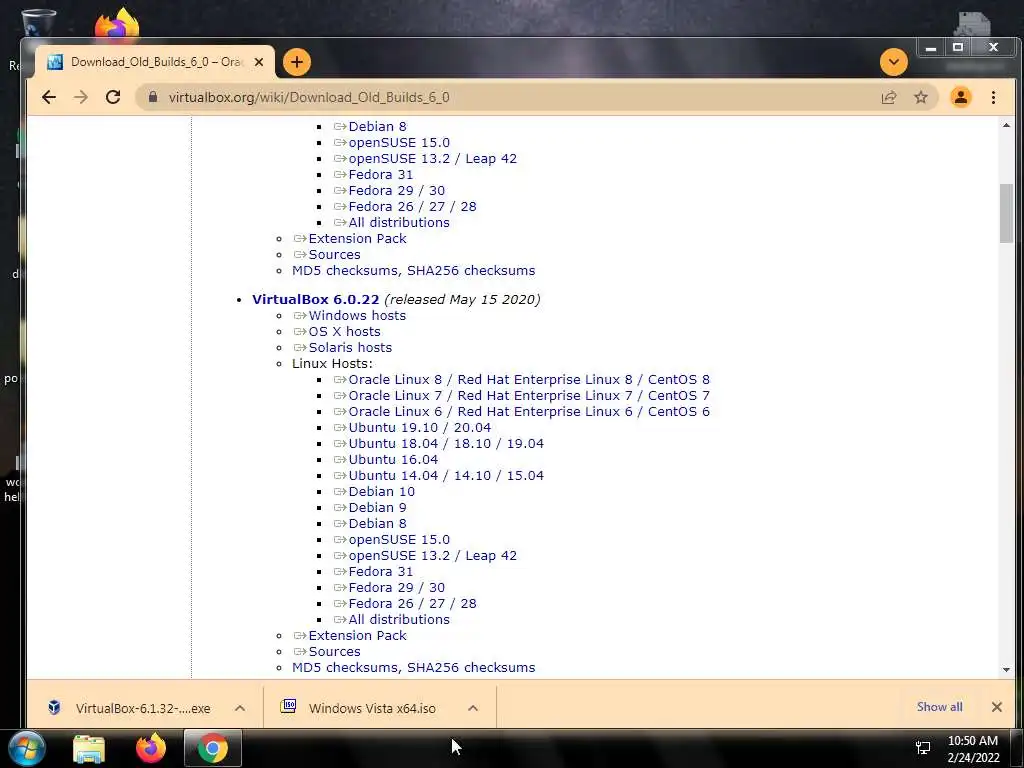1024x768 pixels.
Task: Close the Download_Old_Builds_6_0 tab
Action: [259, 62]
